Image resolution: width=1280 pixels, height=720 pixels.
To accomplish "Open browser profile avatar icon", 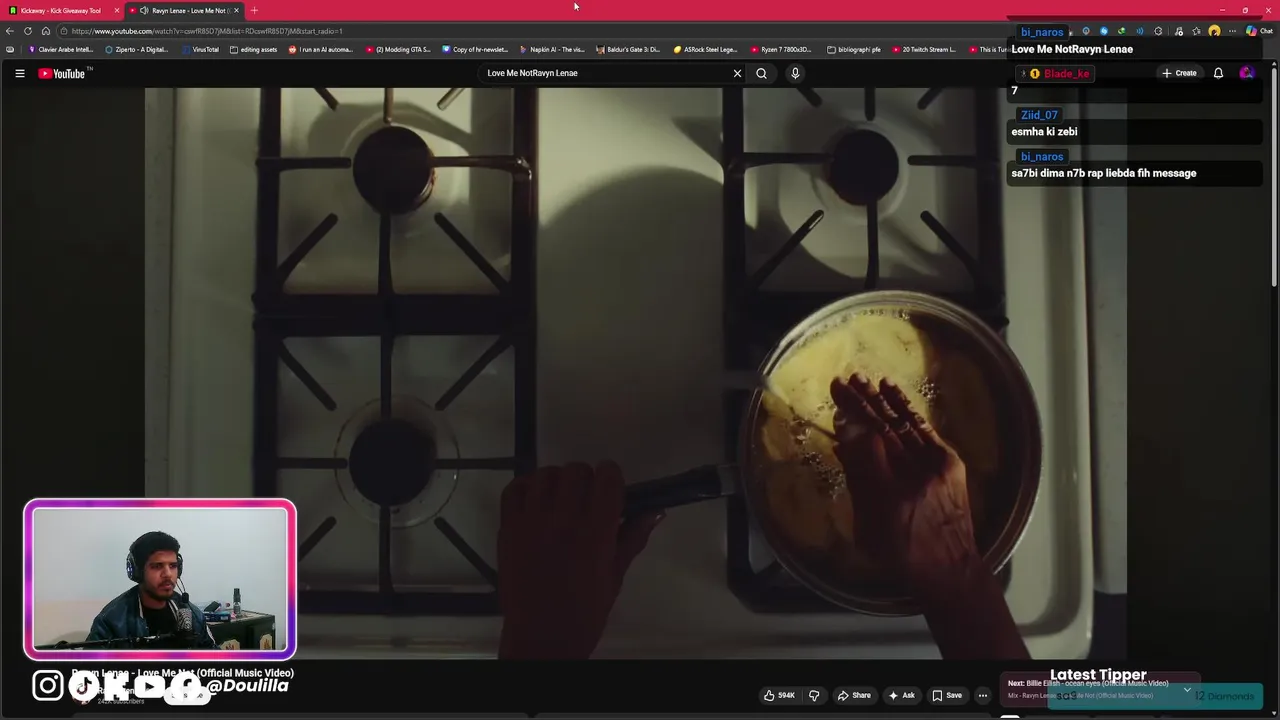I will (1214, 31).
